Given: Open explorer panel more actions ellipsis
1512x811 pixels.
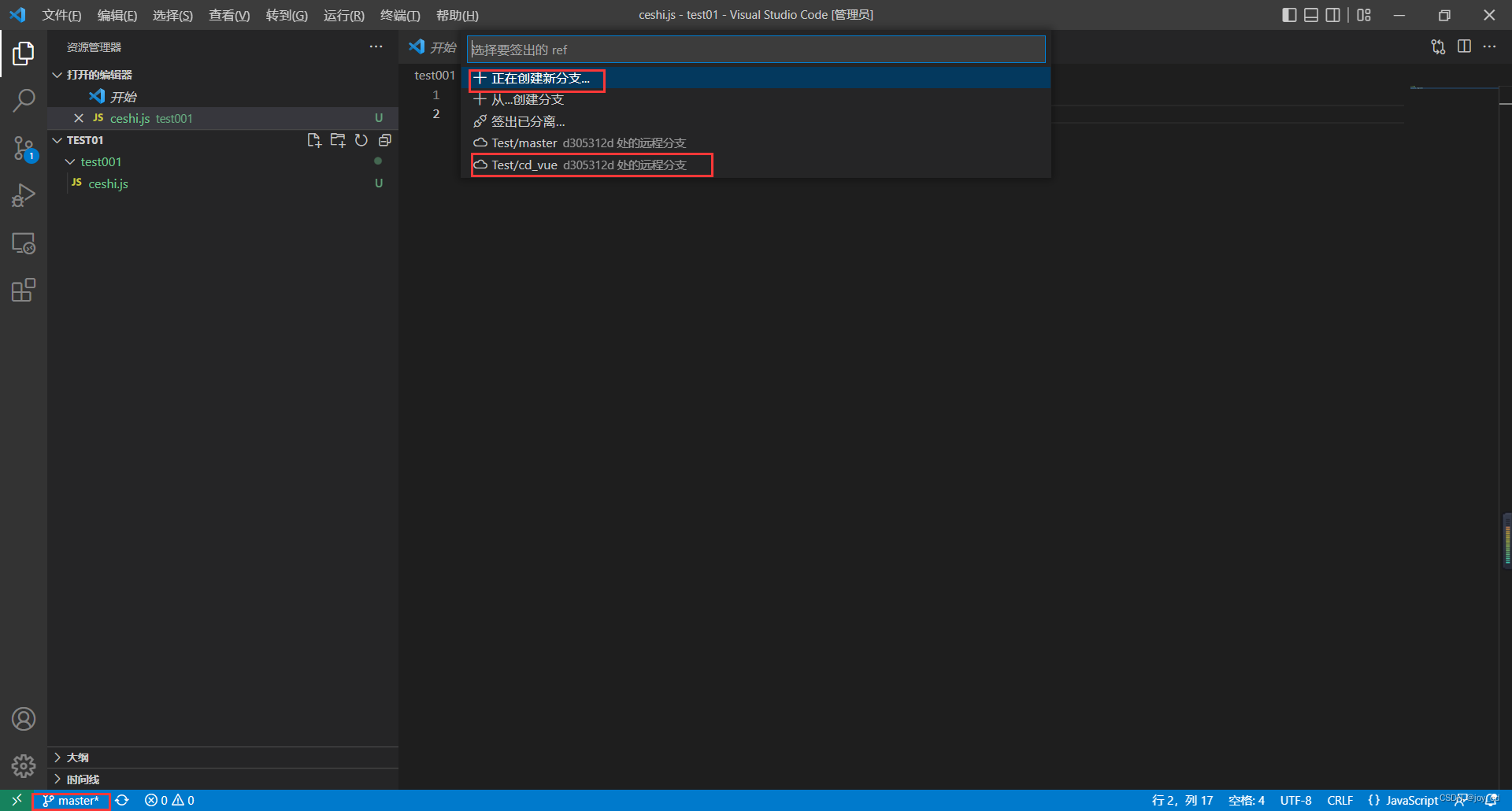Looking at the screenshot, I should (376, 47).
